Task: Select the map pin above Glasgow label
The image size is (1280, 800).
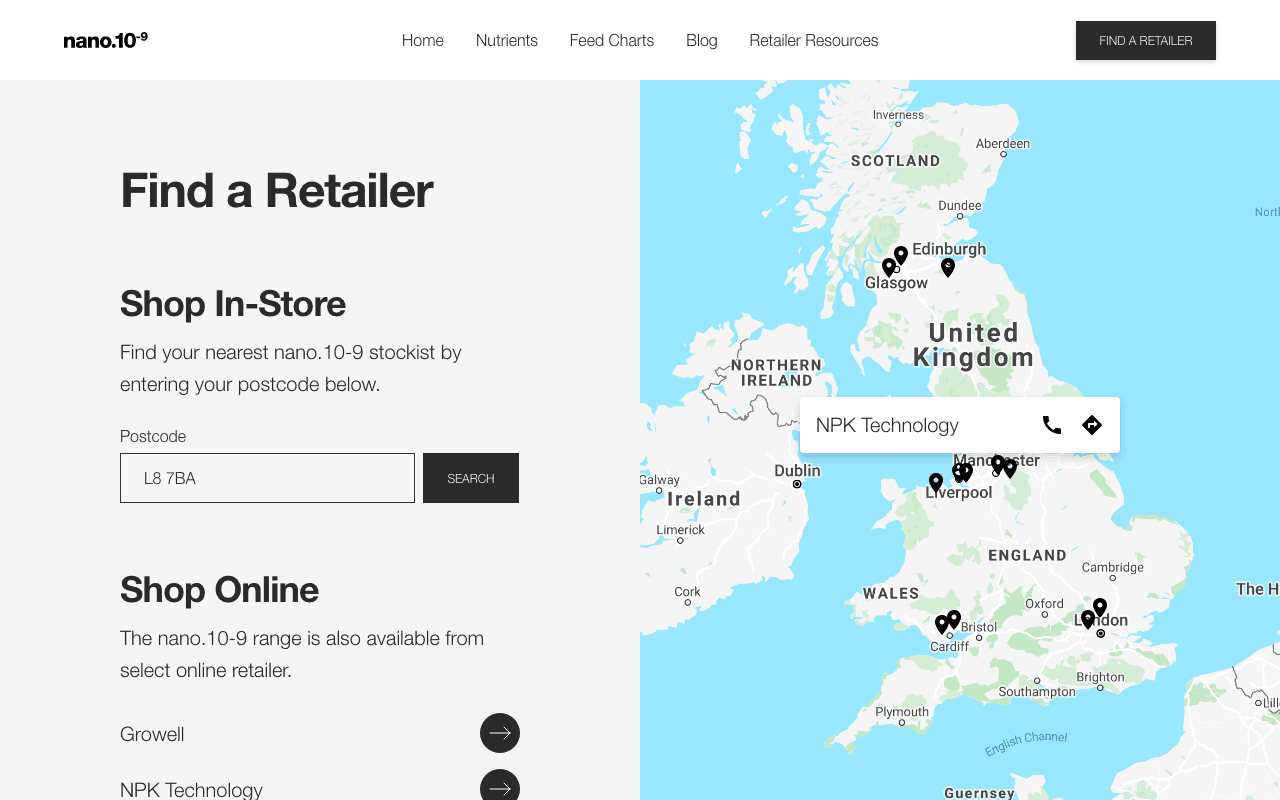Action: pos(889,267)
